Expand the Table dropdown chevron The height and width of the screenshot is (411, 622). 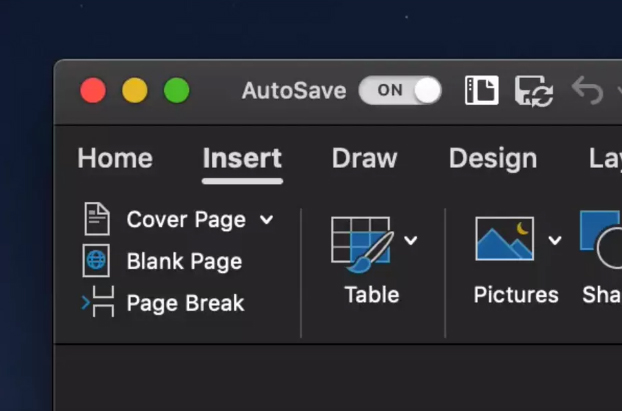click(x=410, y=240)
